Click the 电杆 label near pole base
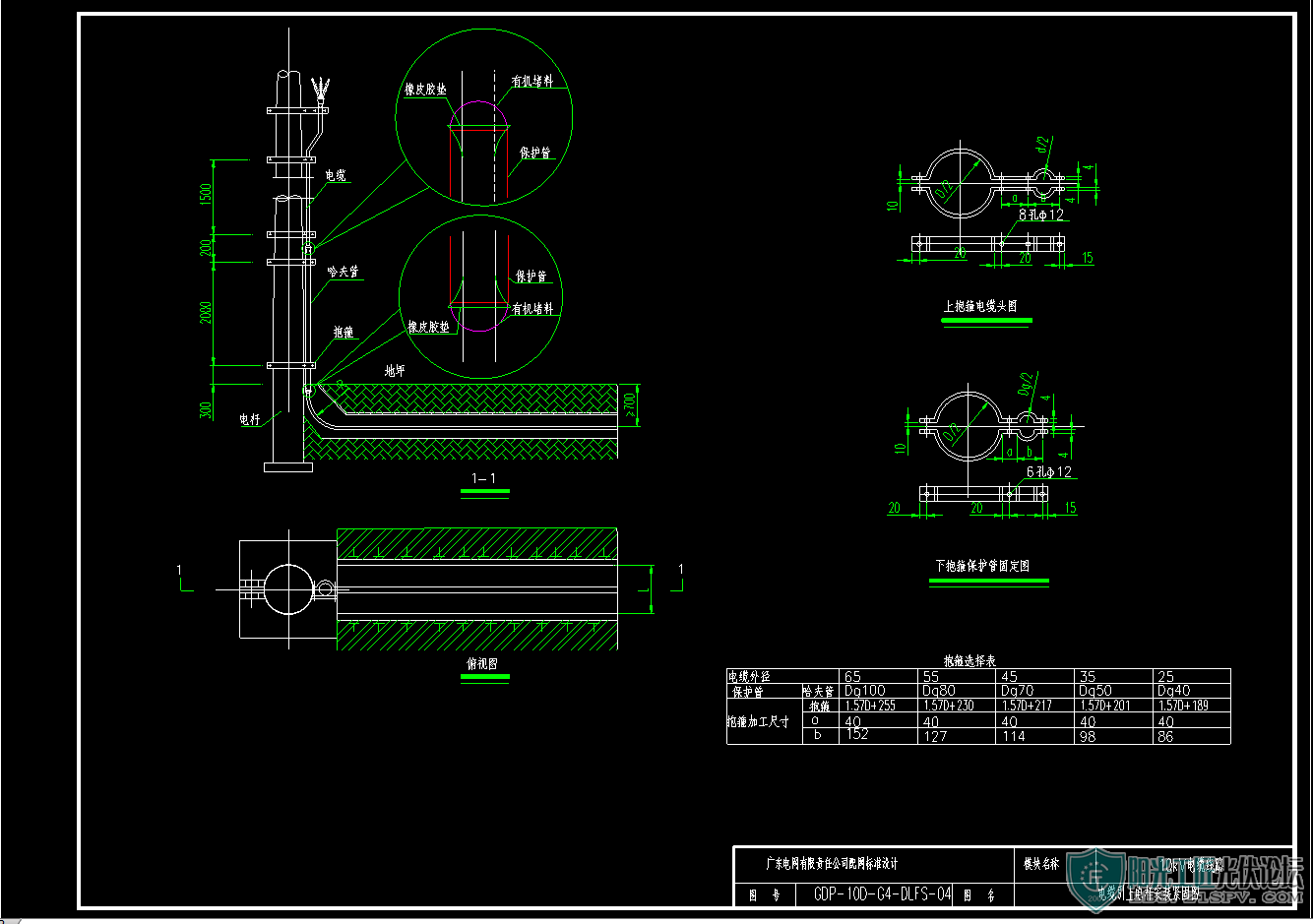The height and width of the screenshot is (924, 1313). tap(250, 419)
